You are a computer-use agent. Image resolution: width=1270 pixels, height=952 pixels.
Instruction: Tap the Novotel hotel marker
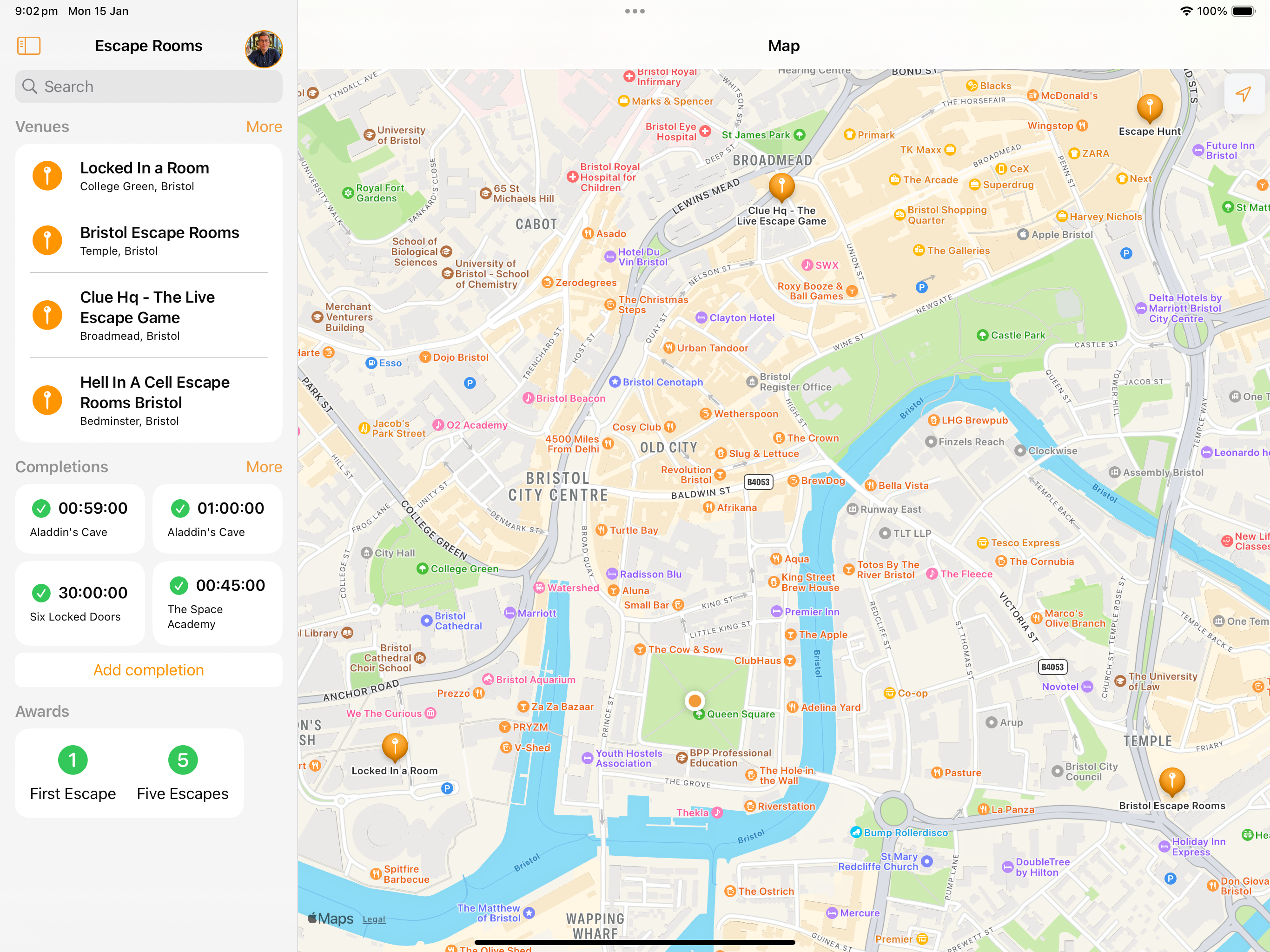(x=1087, y=687)
